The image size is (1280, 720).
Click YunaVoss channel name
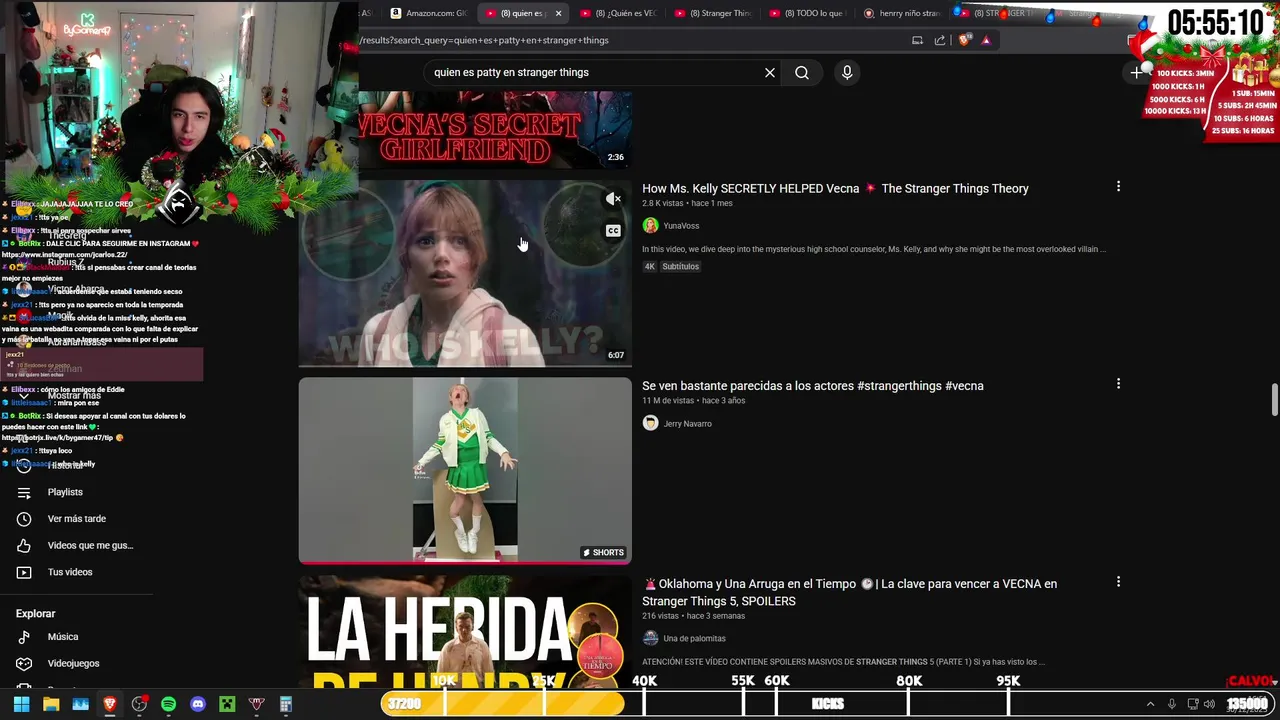[x=681, y=226]
